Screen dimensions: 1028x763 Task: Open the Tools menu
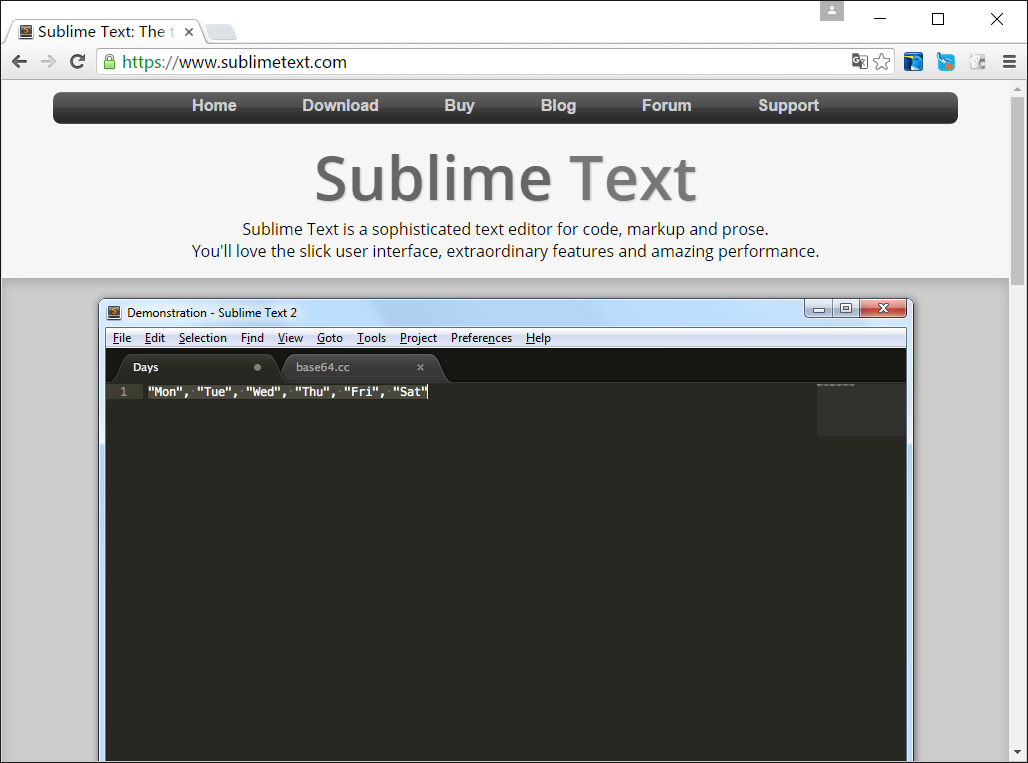pyautogui.click(x=371, y=338)
